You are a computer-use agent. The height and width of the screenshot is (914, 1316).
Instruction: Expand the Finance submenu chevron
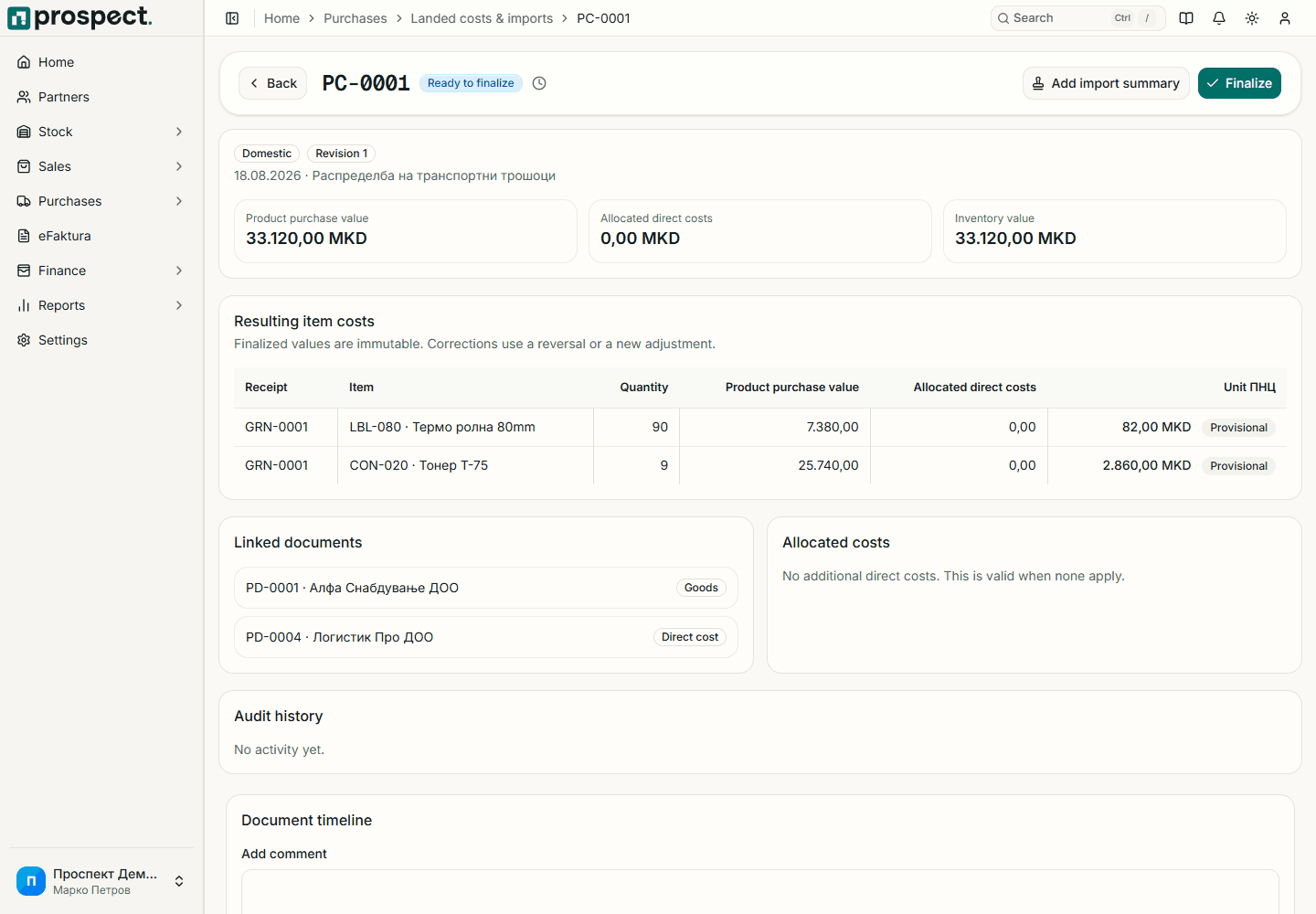[179, 271]
